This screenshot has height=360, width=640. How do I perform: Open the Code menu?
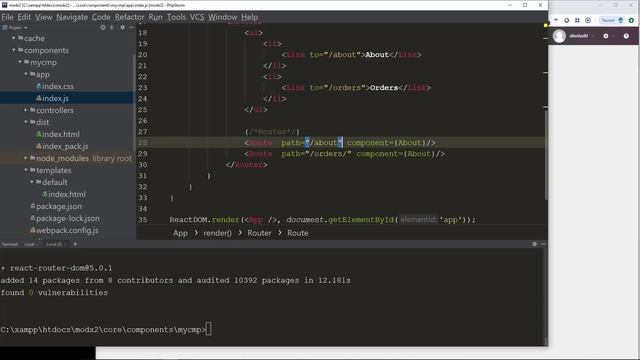101,17
